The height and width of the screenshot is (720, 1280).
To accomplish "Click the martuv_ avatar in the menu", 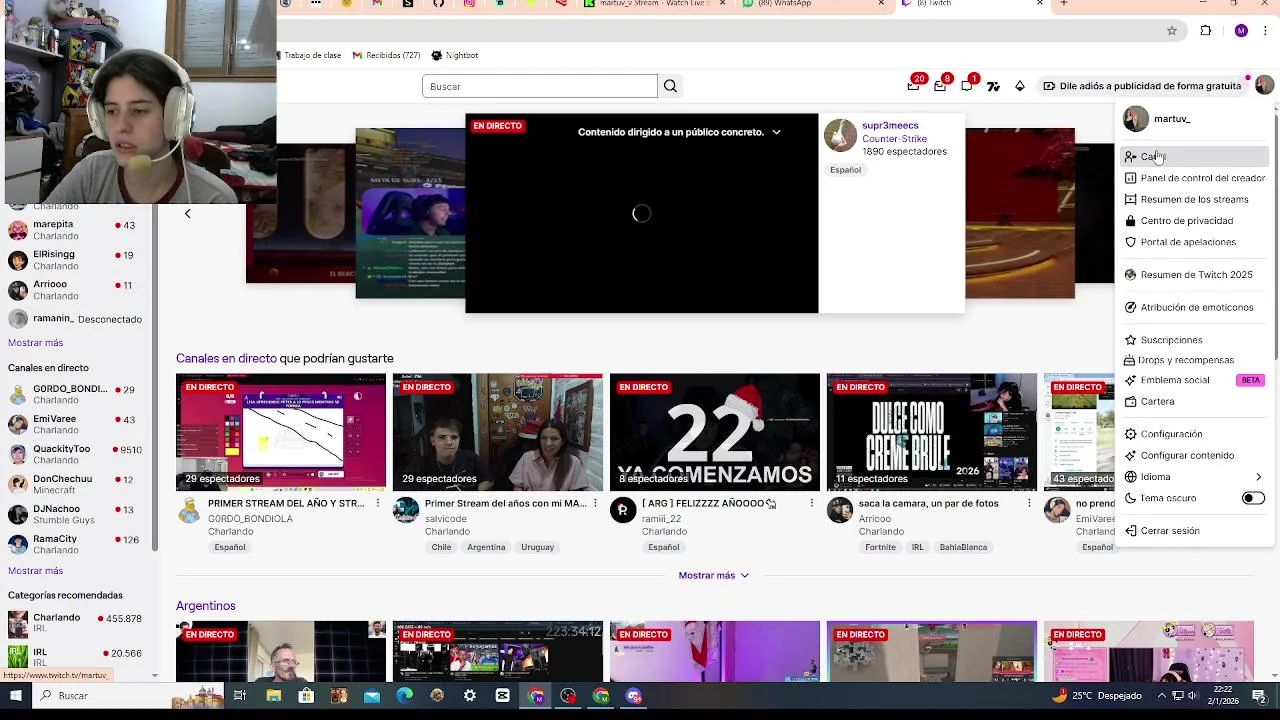I will (1135, 119).
